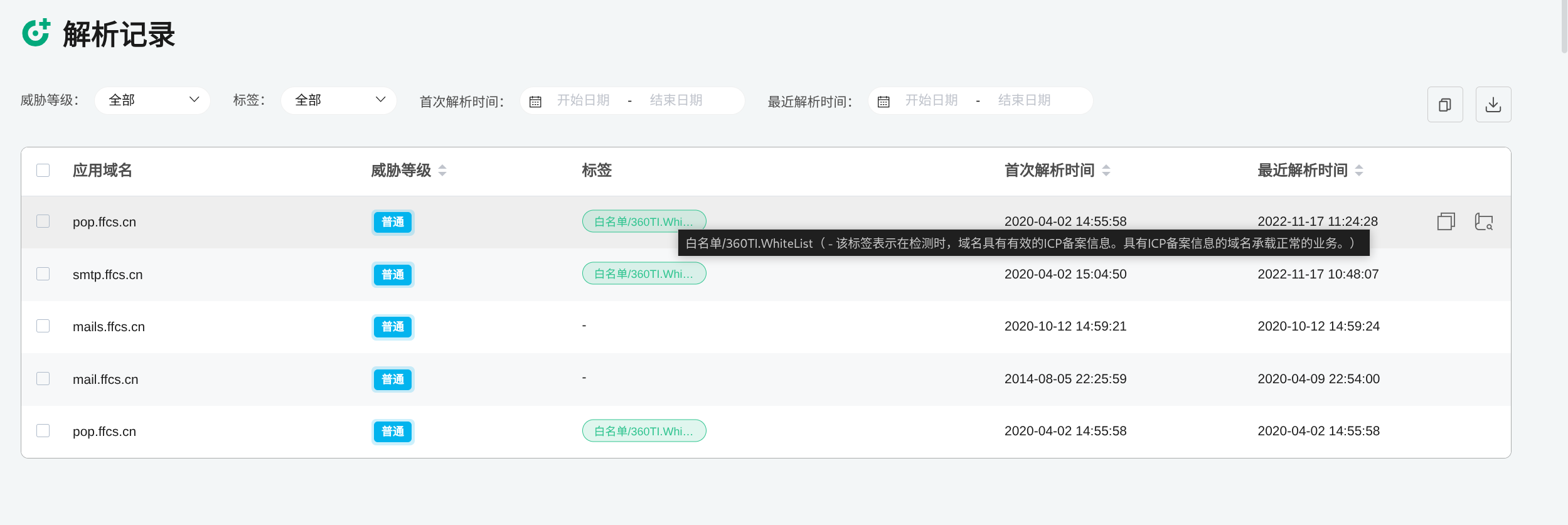The image size is (1568, 525).
Task: Click the 普通 badge in smtp.ffcs.cn row
Action: point(393,275)
